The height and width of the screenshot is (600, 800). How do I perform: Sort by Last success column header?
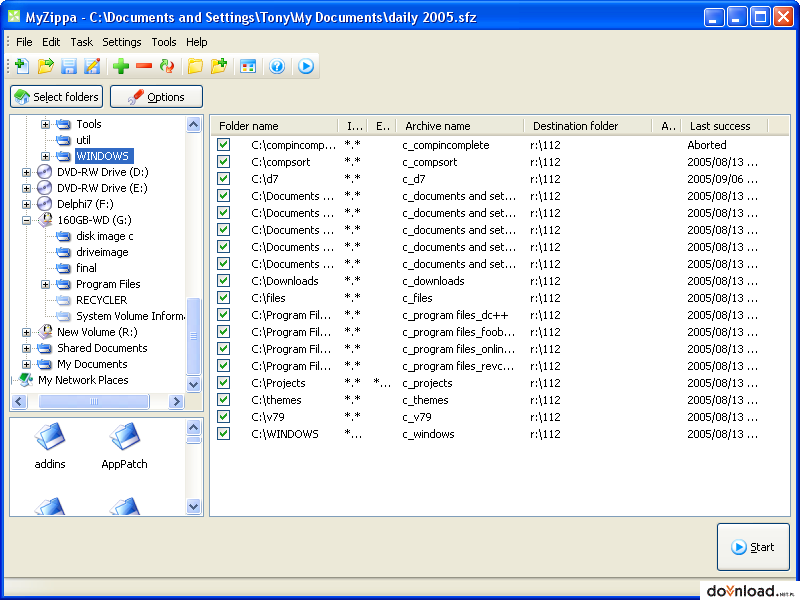(724, 126)
